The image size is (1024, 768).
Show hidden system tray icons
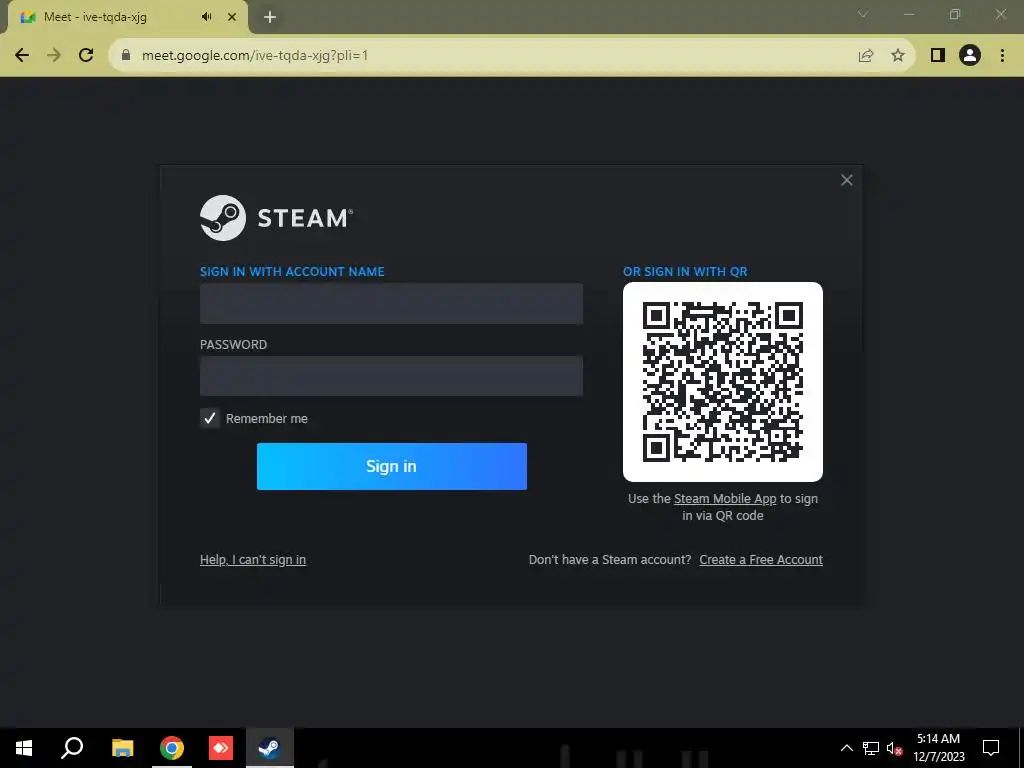pos(846,748)
